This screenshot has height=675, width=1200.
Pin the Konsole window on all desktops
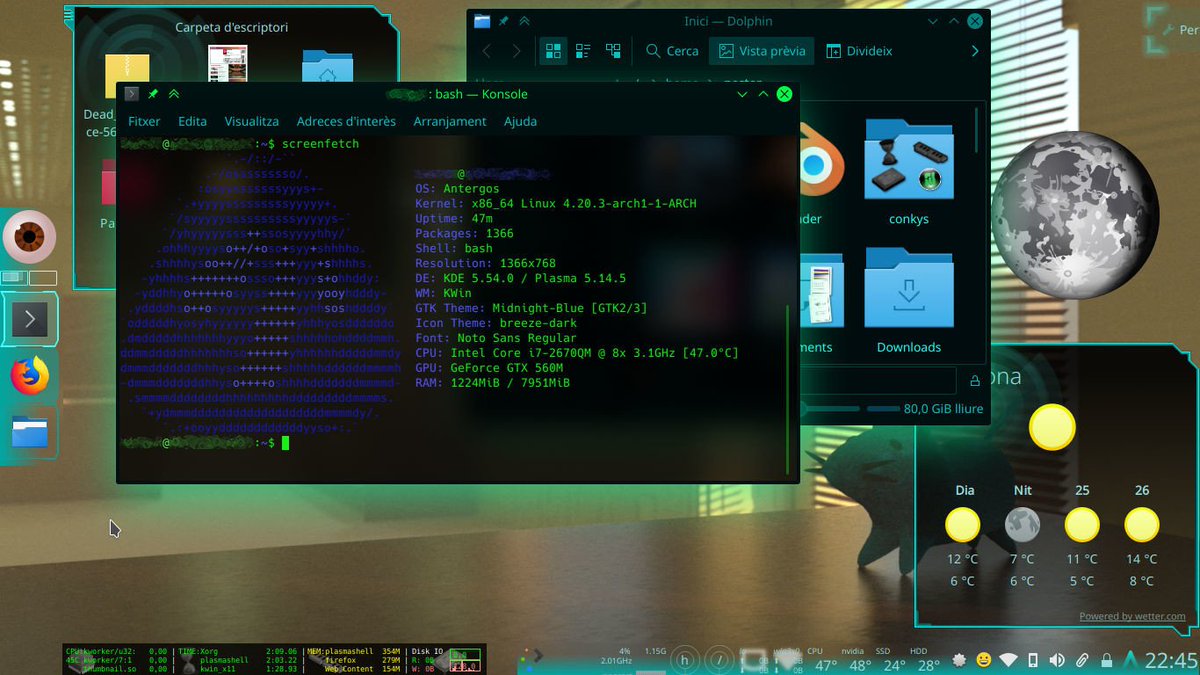point(153,94)
